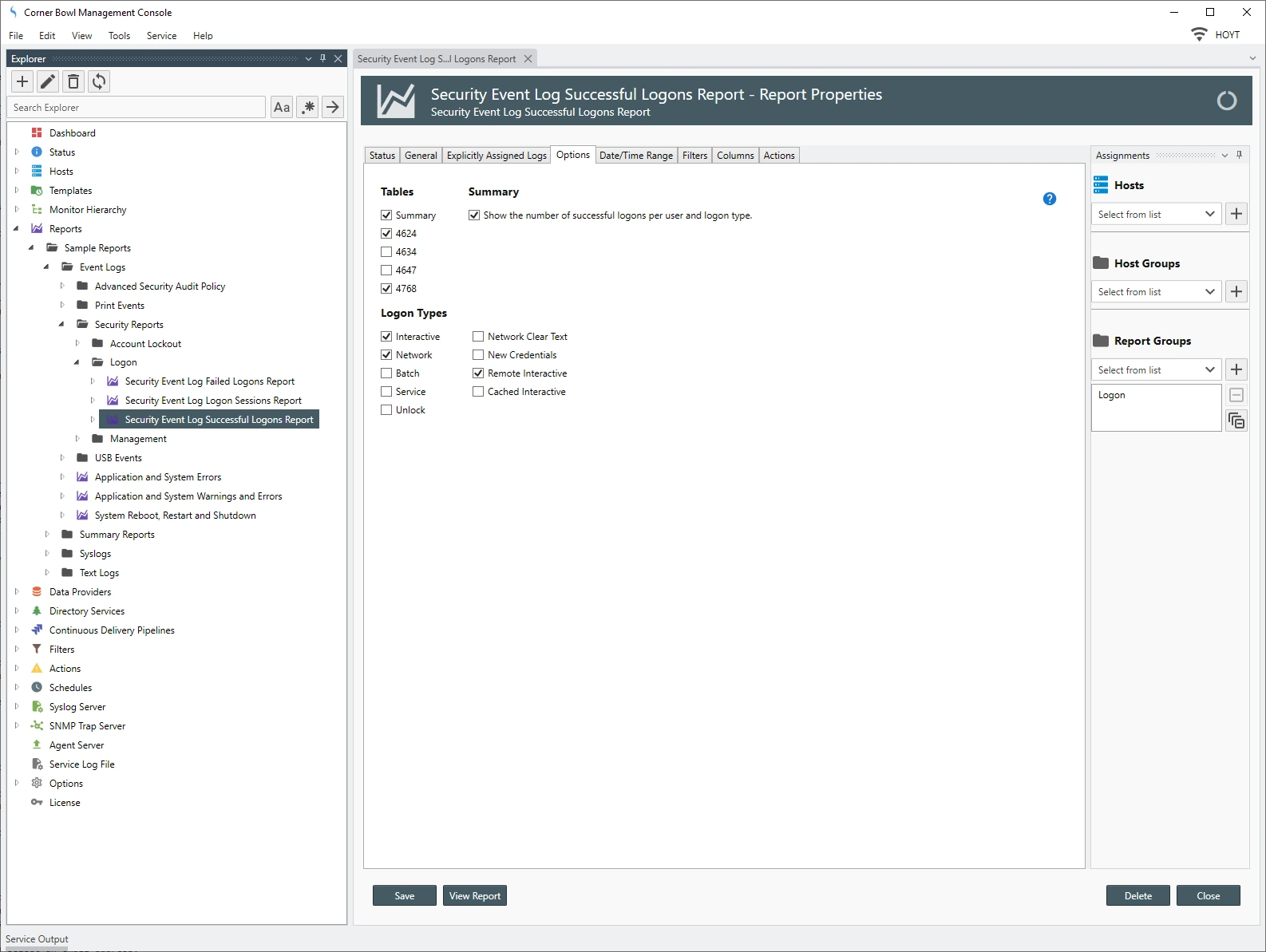This screenshot has height=952, width=1266.
Task: Click the pencil edit icon in Explorer toolbar
Action: pos(48,81)
